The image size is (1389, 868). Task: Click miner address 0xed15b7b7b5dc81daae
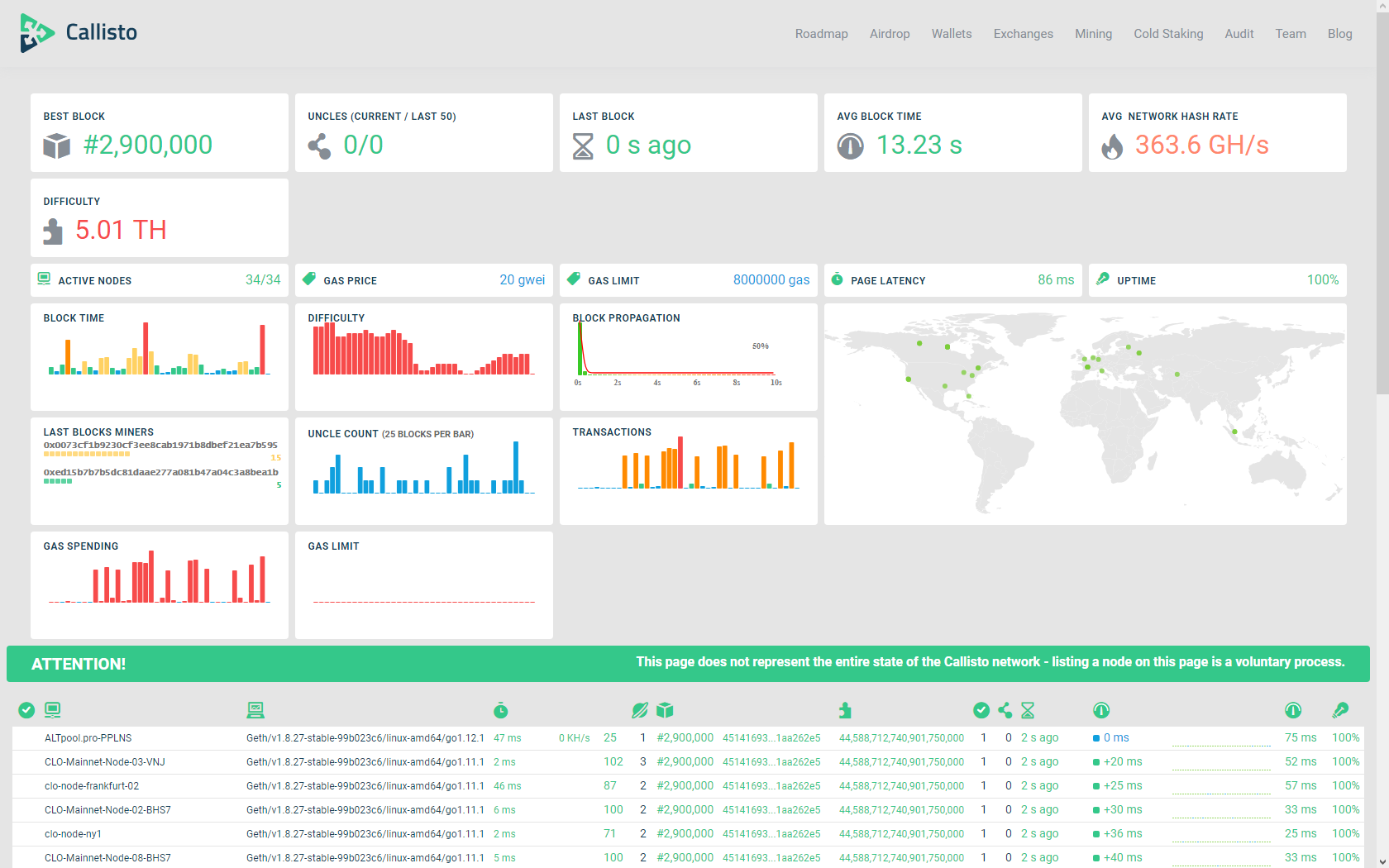[160, 472]
